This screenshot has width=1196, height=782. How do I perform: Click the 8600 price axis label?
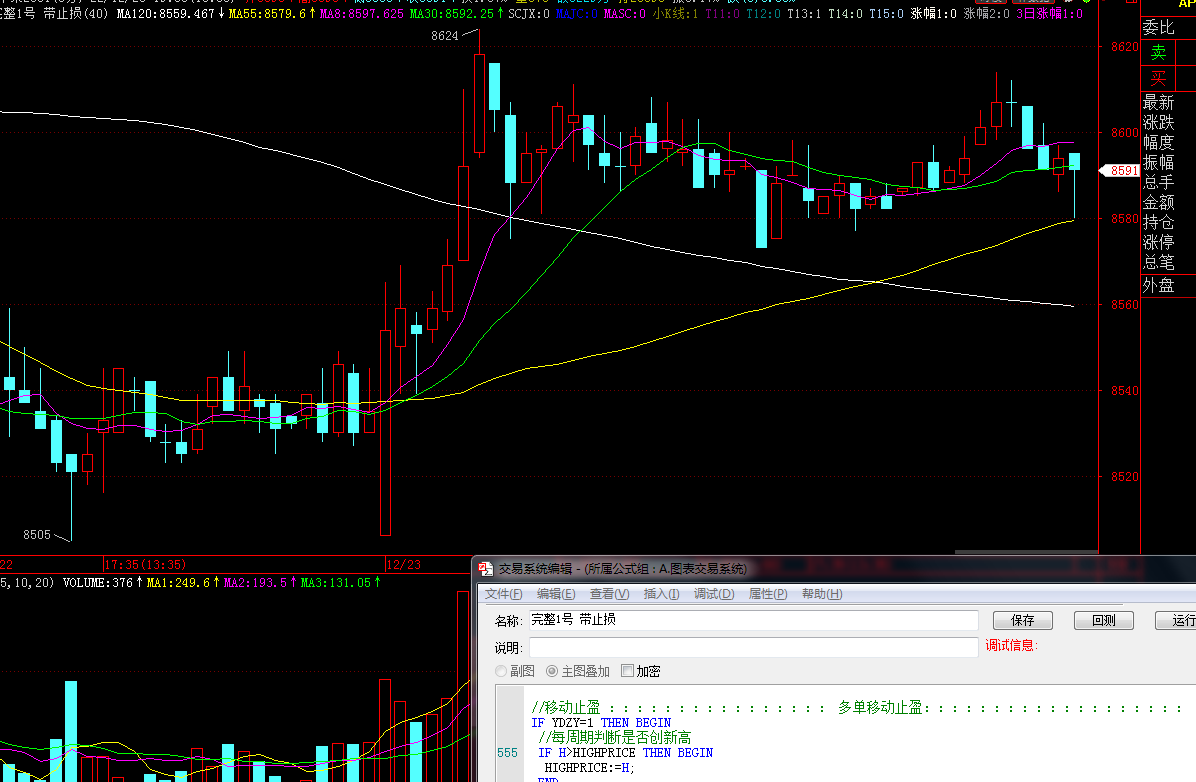coord(1124,133)
